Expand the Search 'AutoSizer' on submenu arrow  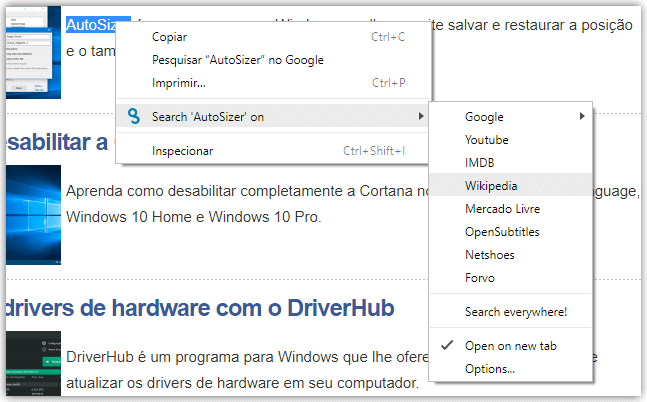point(421,117)
